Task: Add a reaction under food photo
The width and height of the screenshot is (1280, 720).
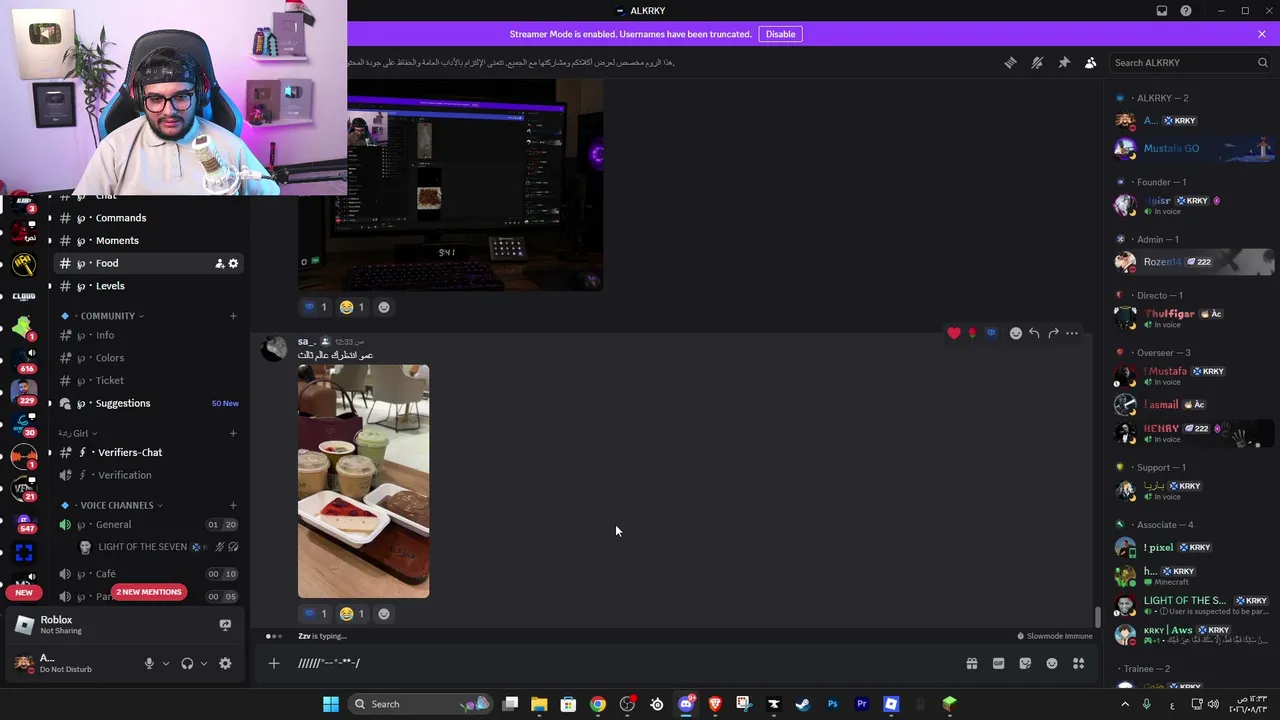Action: (x=384, y=614)
